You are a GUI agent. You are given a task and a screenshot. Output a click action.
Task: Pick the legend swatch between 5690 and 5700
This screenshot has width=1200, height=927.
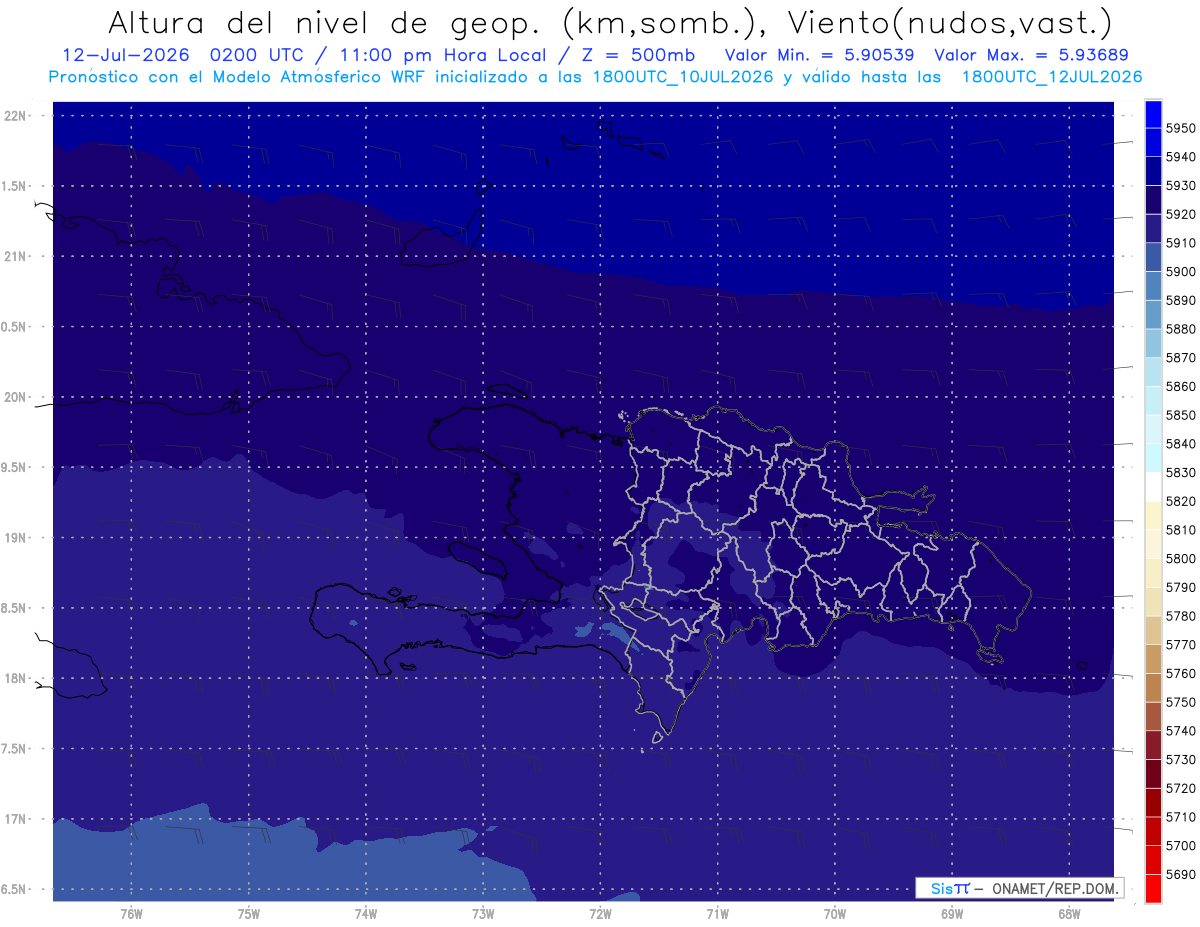[1153, 860]
